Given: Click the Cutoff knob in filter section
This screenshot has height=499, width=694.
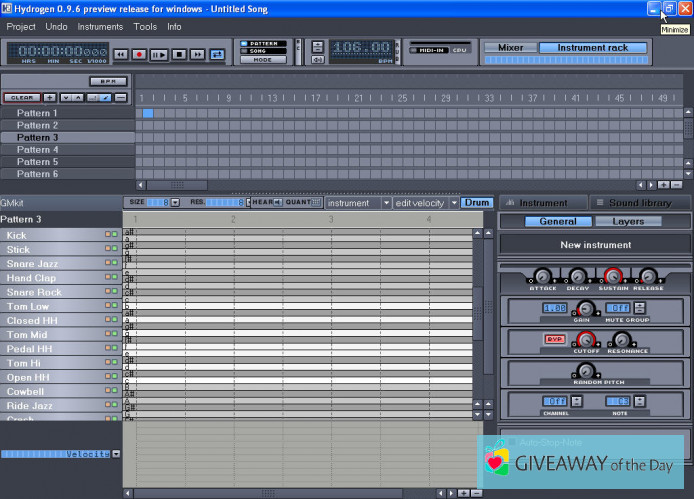Looking at the screenshot, I should click(585, 339).
